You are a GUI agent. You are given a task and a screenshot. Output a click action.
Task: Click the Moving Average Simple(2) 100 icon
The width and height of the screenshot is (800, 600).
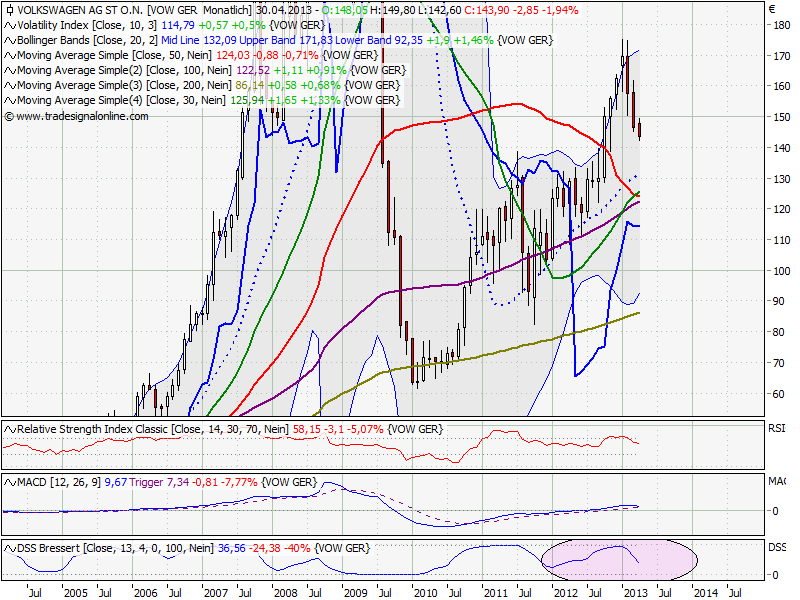pos(10,70)
